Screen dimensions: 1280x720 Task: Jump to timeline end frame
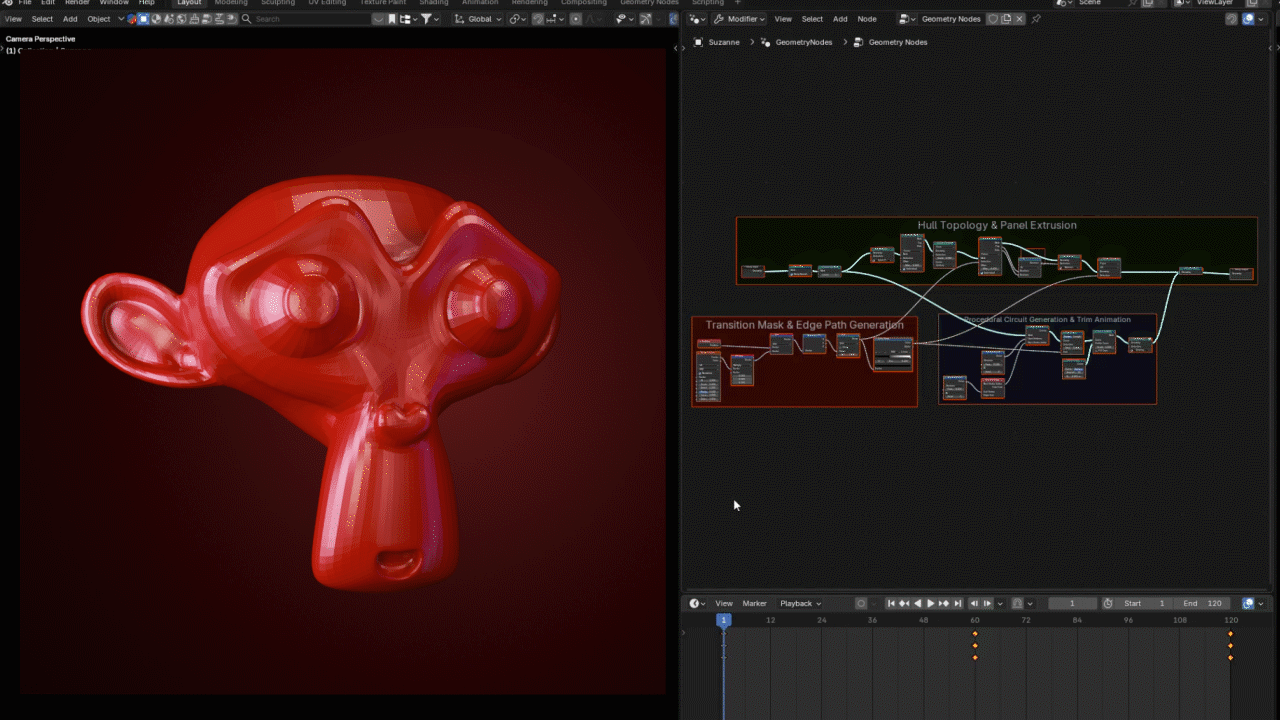click(x=957, y=604)
